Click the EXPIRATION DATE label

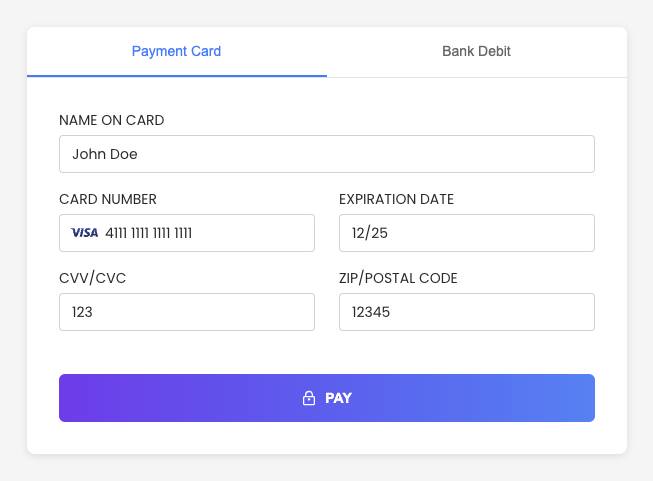click(x=396, y=199)
